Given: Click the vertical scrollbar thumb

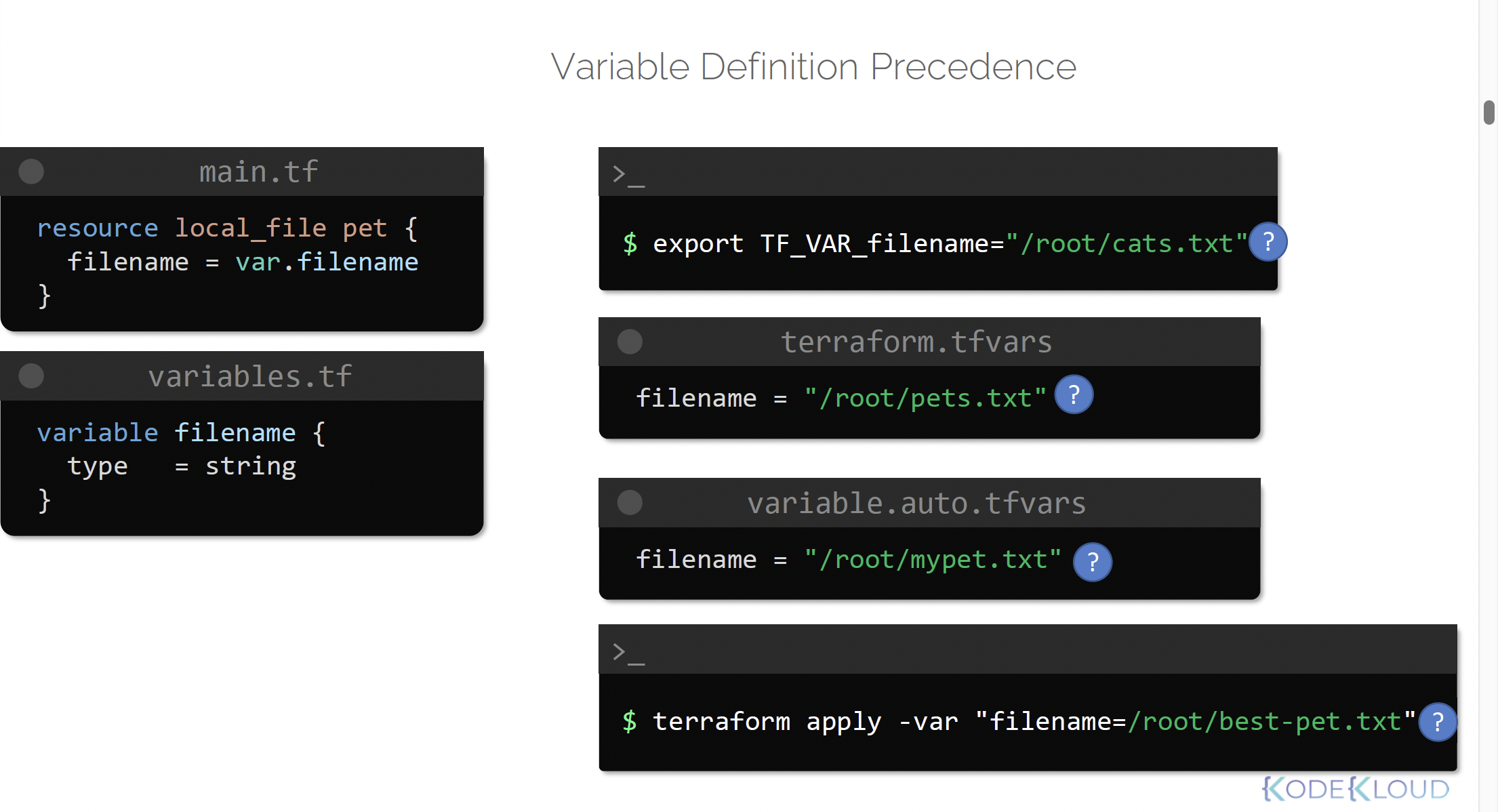Looking at the screenshot, I should (x=1489, y=113).
